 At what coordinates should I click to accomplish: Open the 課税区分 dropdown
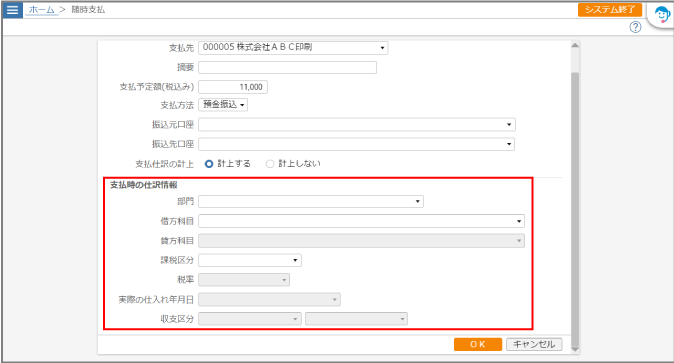[x=250, y=260]
